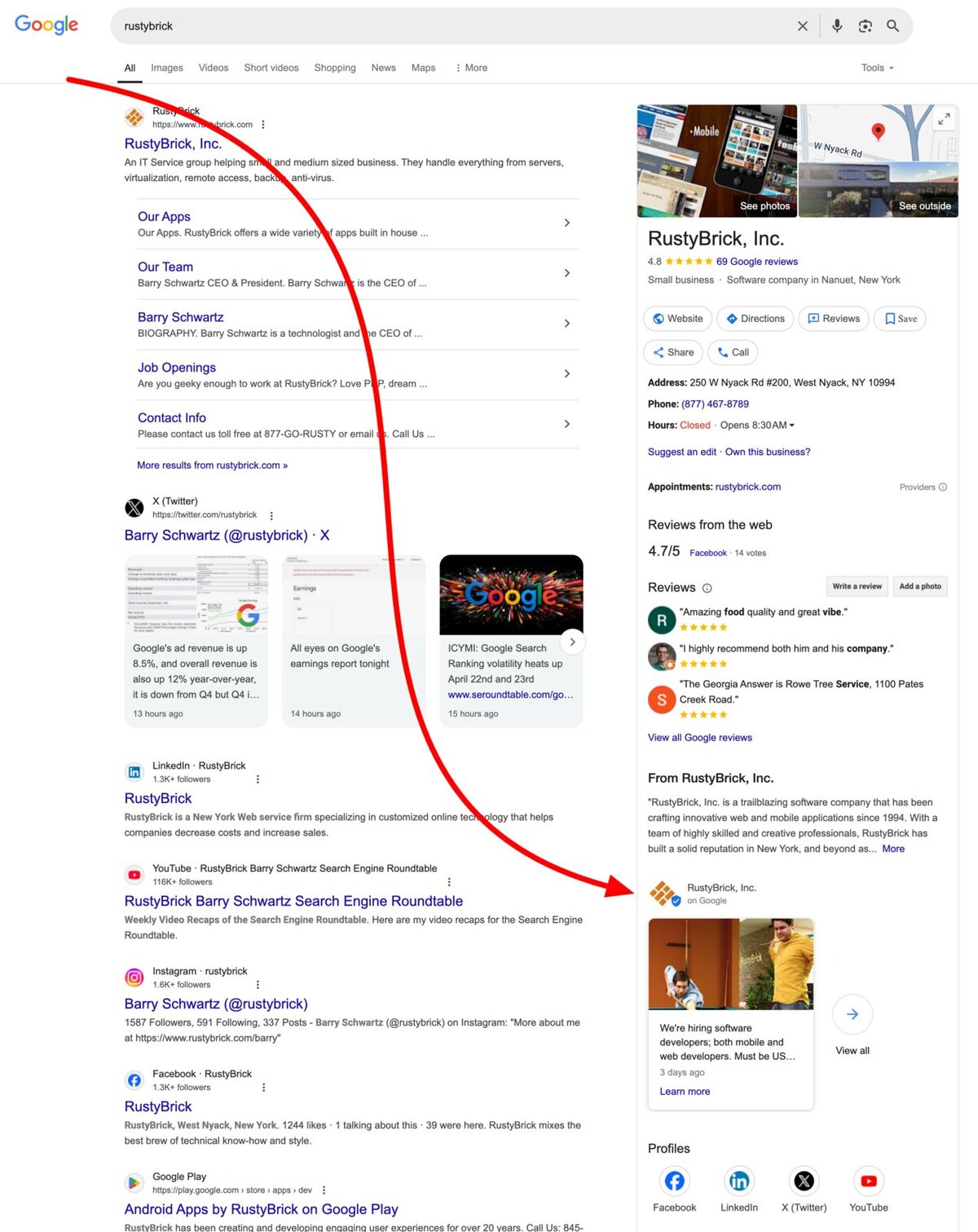Click Learn more on hiring post
This screenshot has width=978, height=1232.
tap(685, 1092)
